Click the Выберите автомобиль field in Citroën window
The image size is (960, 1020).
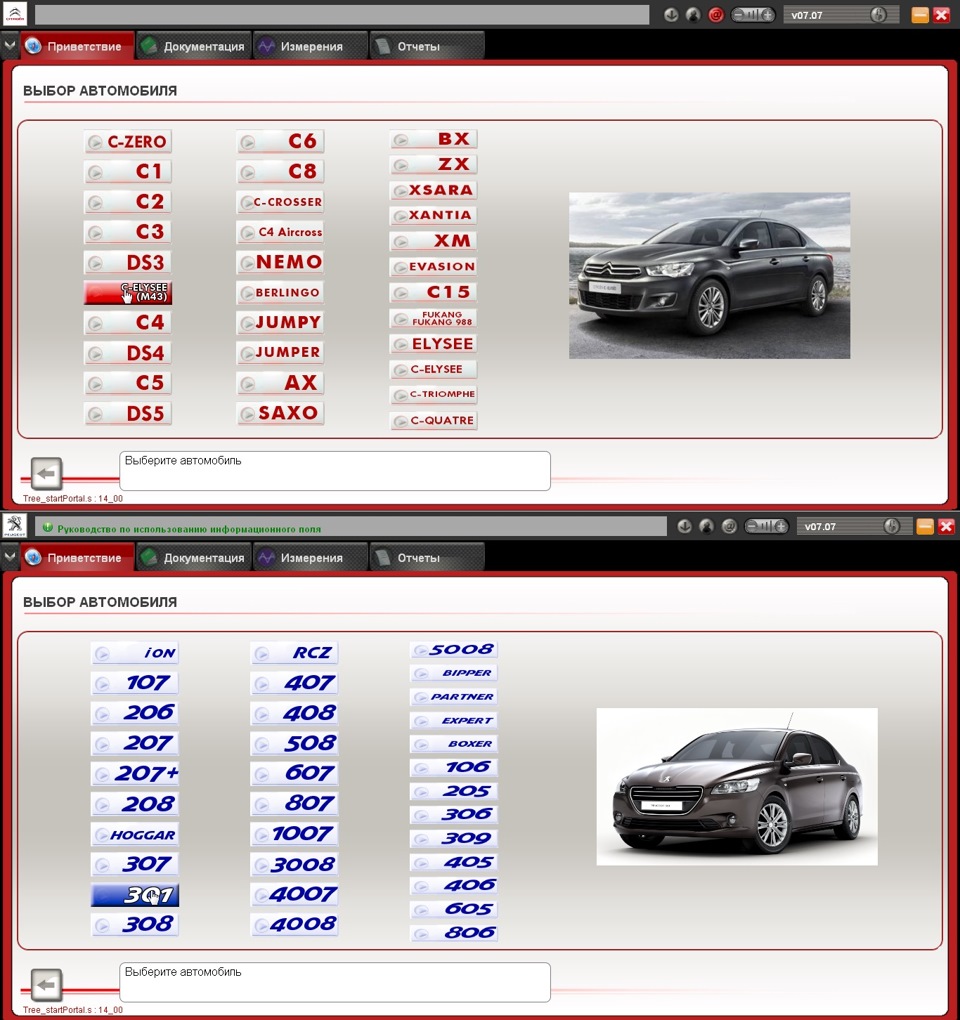[x=335, y=471]
